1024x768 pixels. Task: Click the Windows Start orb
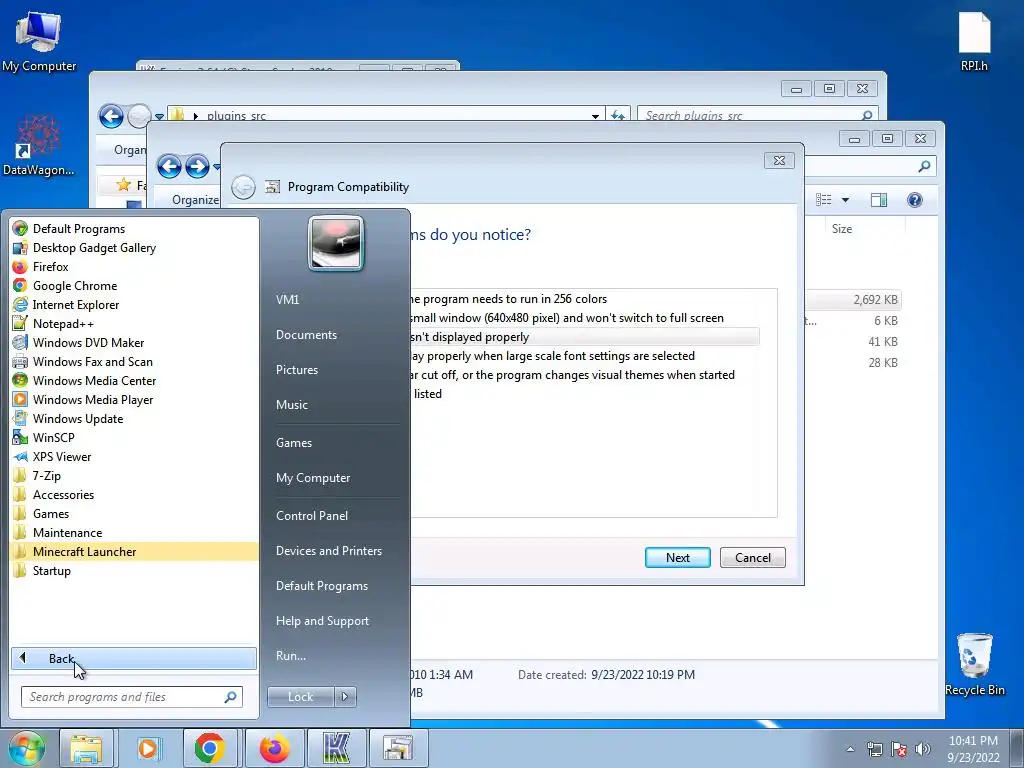tap(26, 748)
